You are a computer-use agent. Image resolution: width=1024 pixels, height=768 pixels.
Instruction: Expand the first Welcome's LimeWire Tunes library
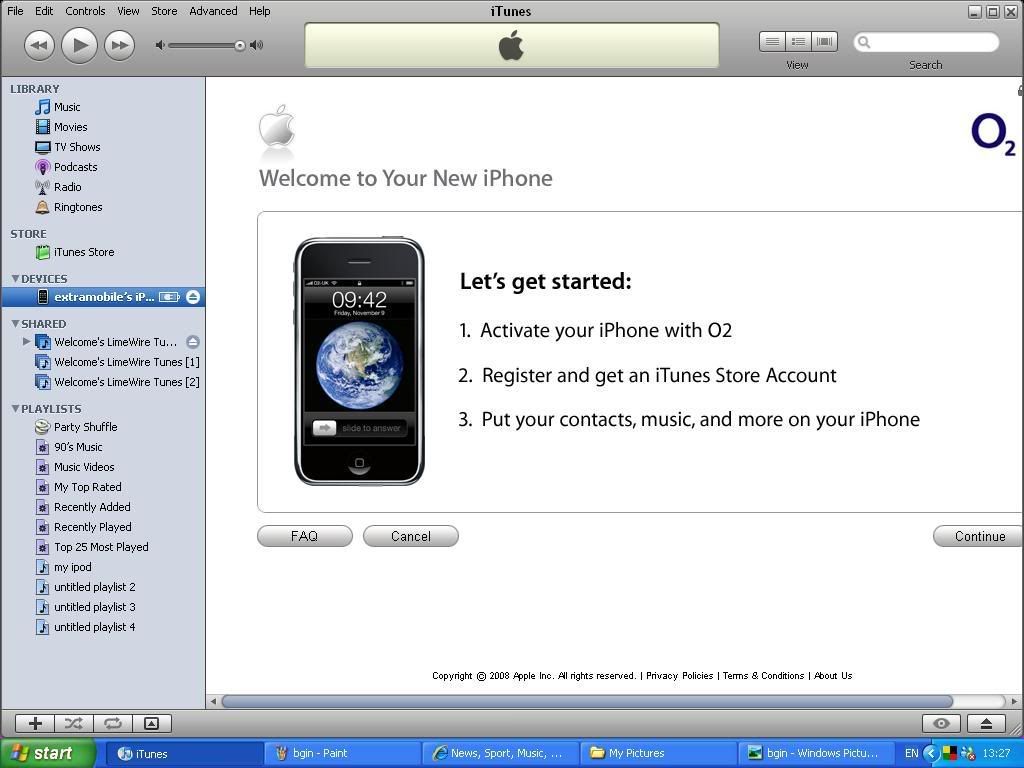click(x=26, y=342)
